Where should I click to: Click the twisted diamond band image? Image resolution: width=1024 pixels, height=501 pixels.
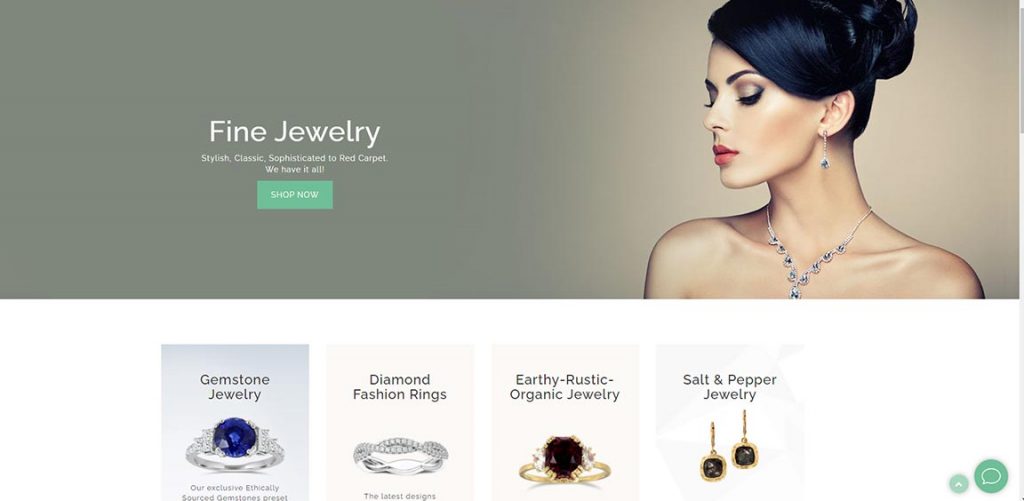coord(400,455)
